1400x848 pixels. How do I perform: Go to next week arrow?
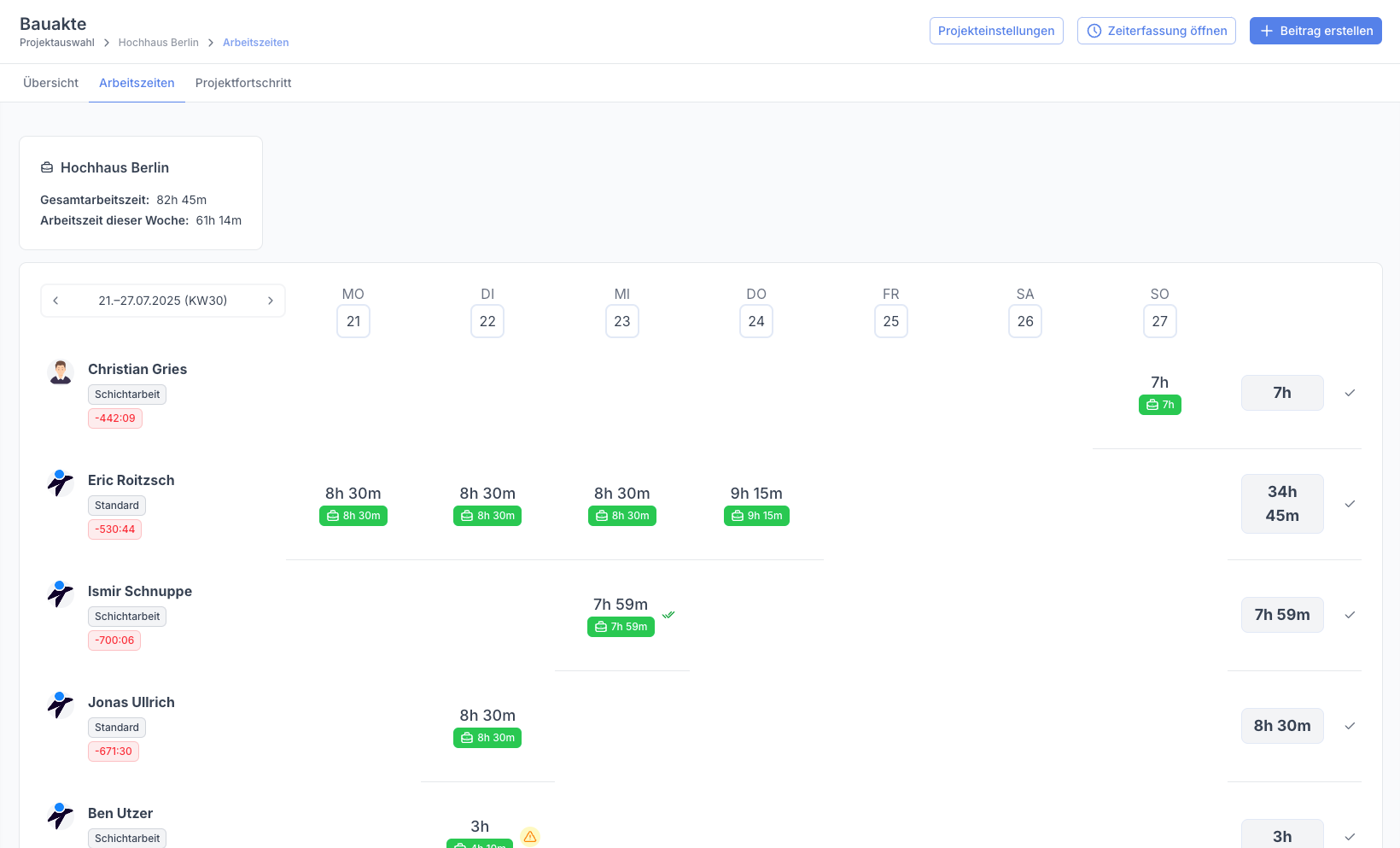click(x=271, y=301)
